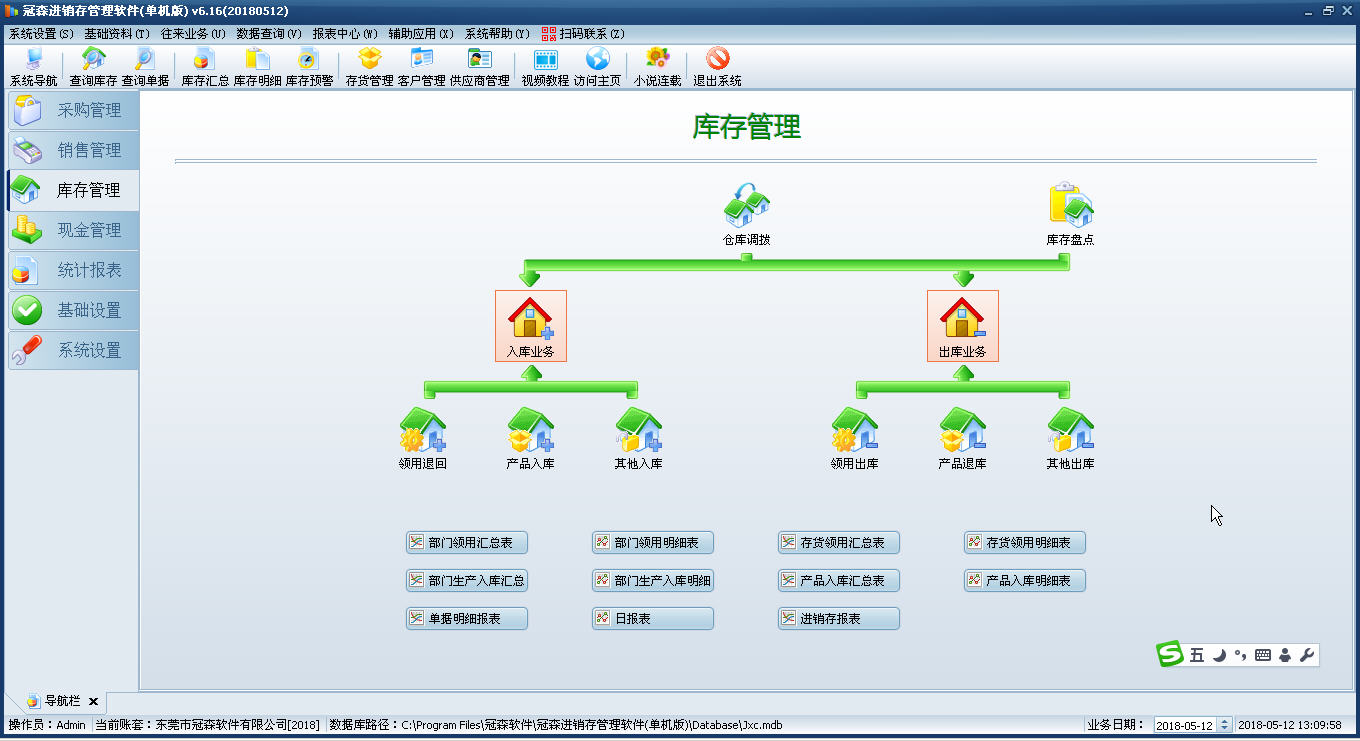1360x741 pixels.
Task: Click 访问主页 toolbar icon
Action: pos(597,67)
